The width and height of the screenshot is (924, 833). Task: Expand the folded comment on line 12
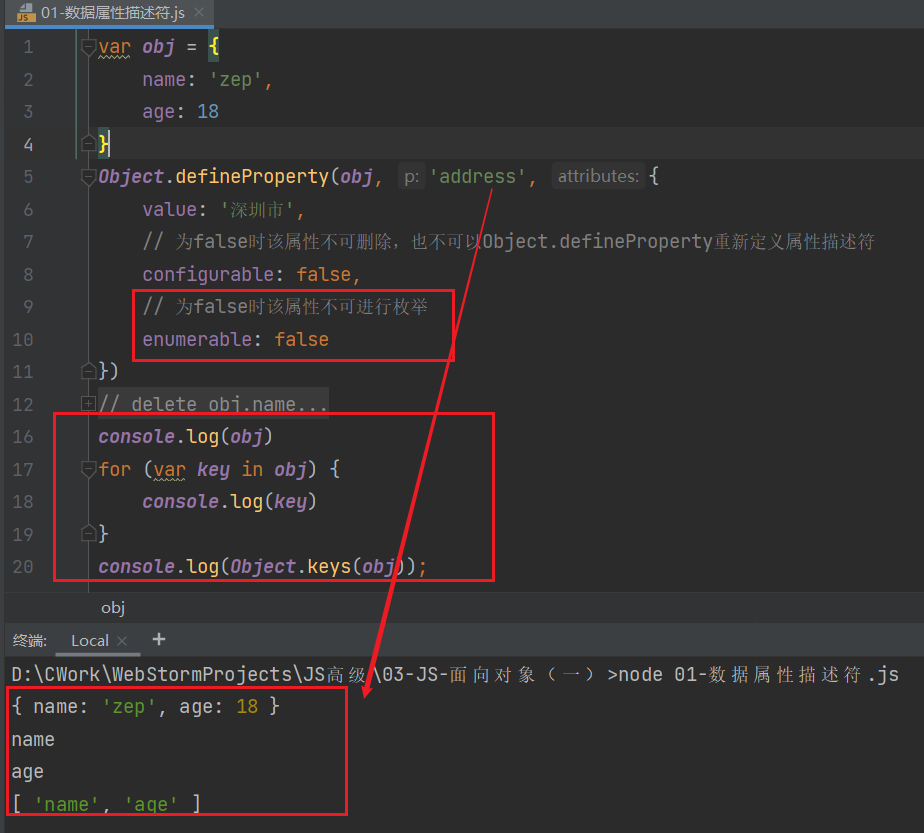pyautogui.click(x=88, y=404)
